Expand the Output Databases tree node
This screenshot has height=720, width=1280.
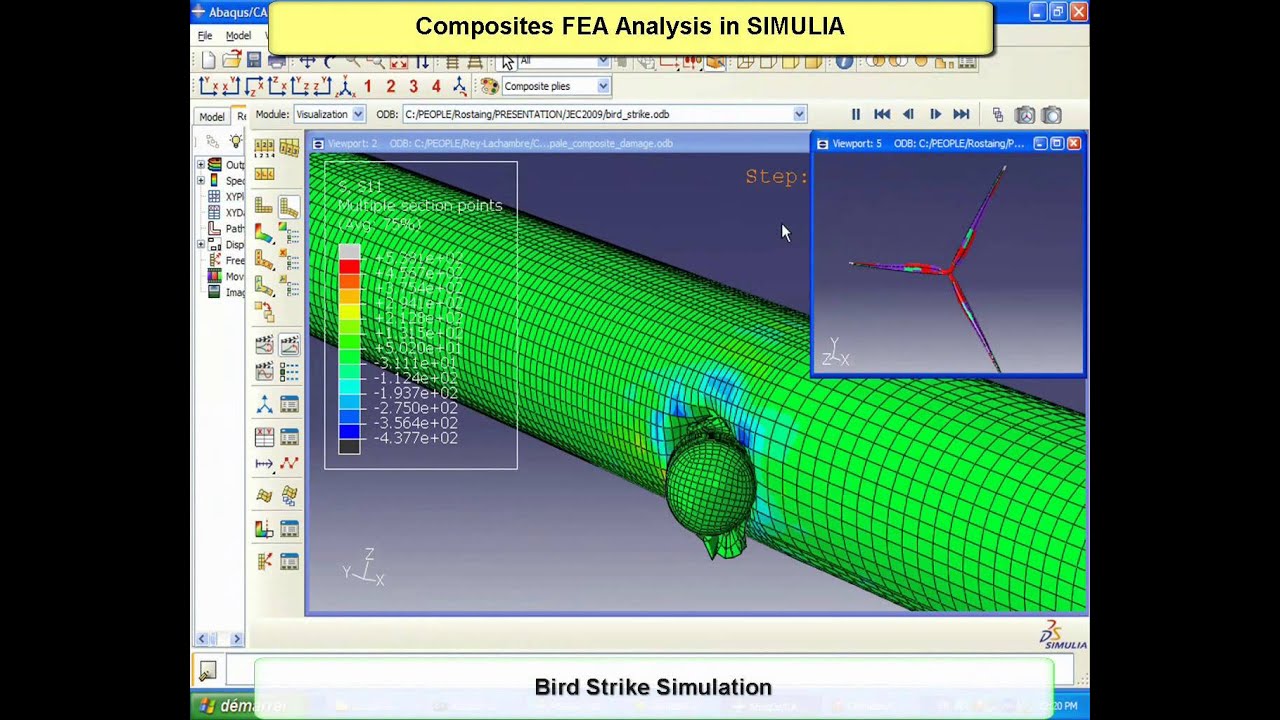200,165
